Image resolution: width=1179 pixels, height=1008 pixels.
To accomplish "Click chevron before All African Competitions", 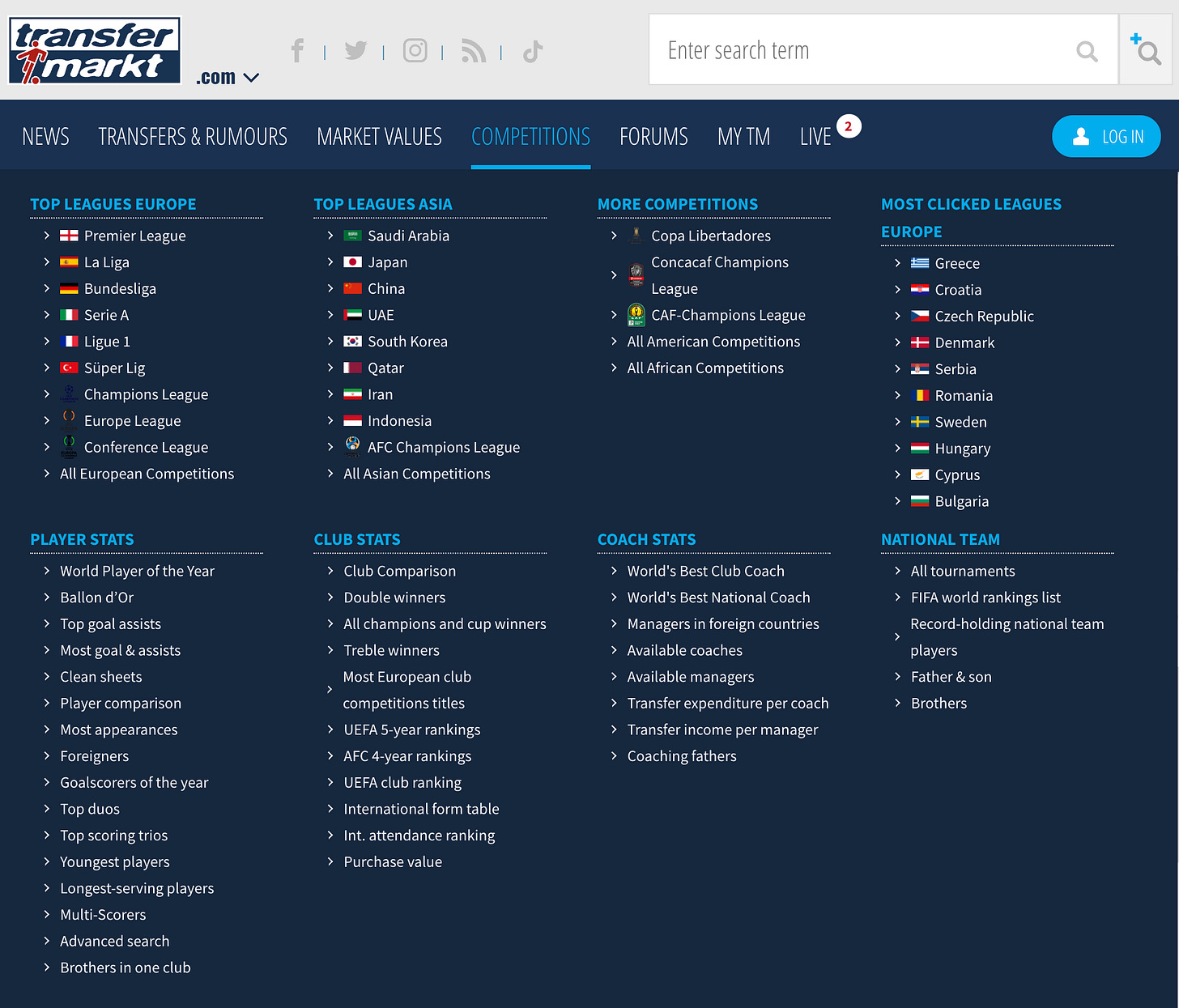I will pyautogui.click(x=613, y=368).
